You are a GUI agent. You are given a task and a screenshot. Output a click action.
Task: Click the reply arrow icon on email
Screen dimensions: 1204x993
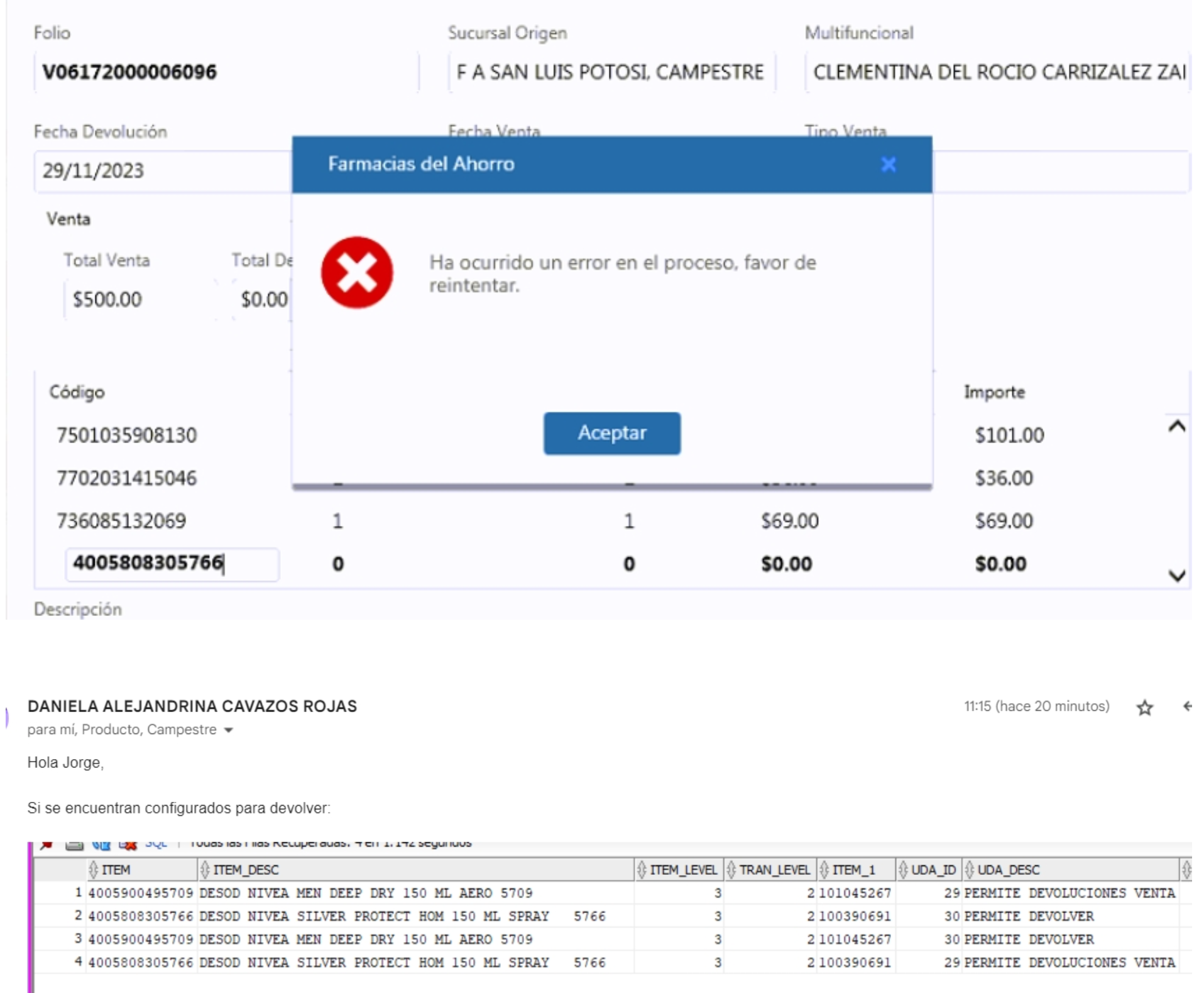pos(1186,706)
